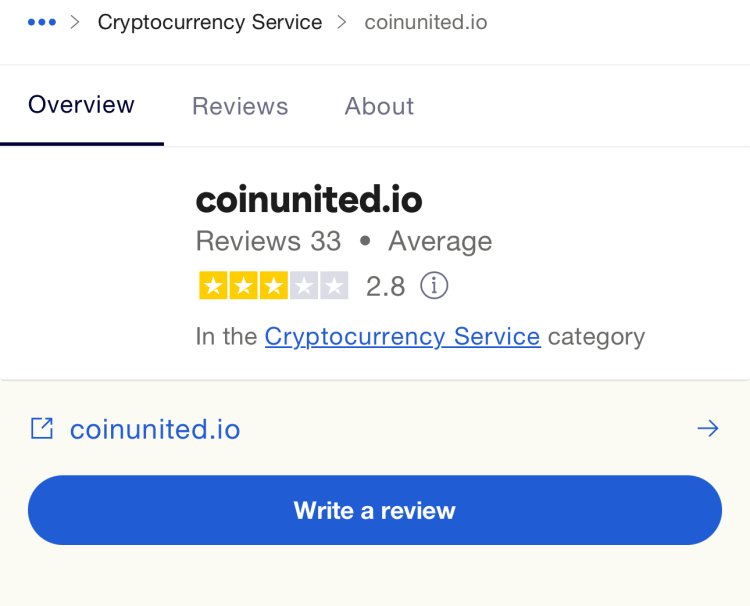Click the external link icon

coord(42,428)
